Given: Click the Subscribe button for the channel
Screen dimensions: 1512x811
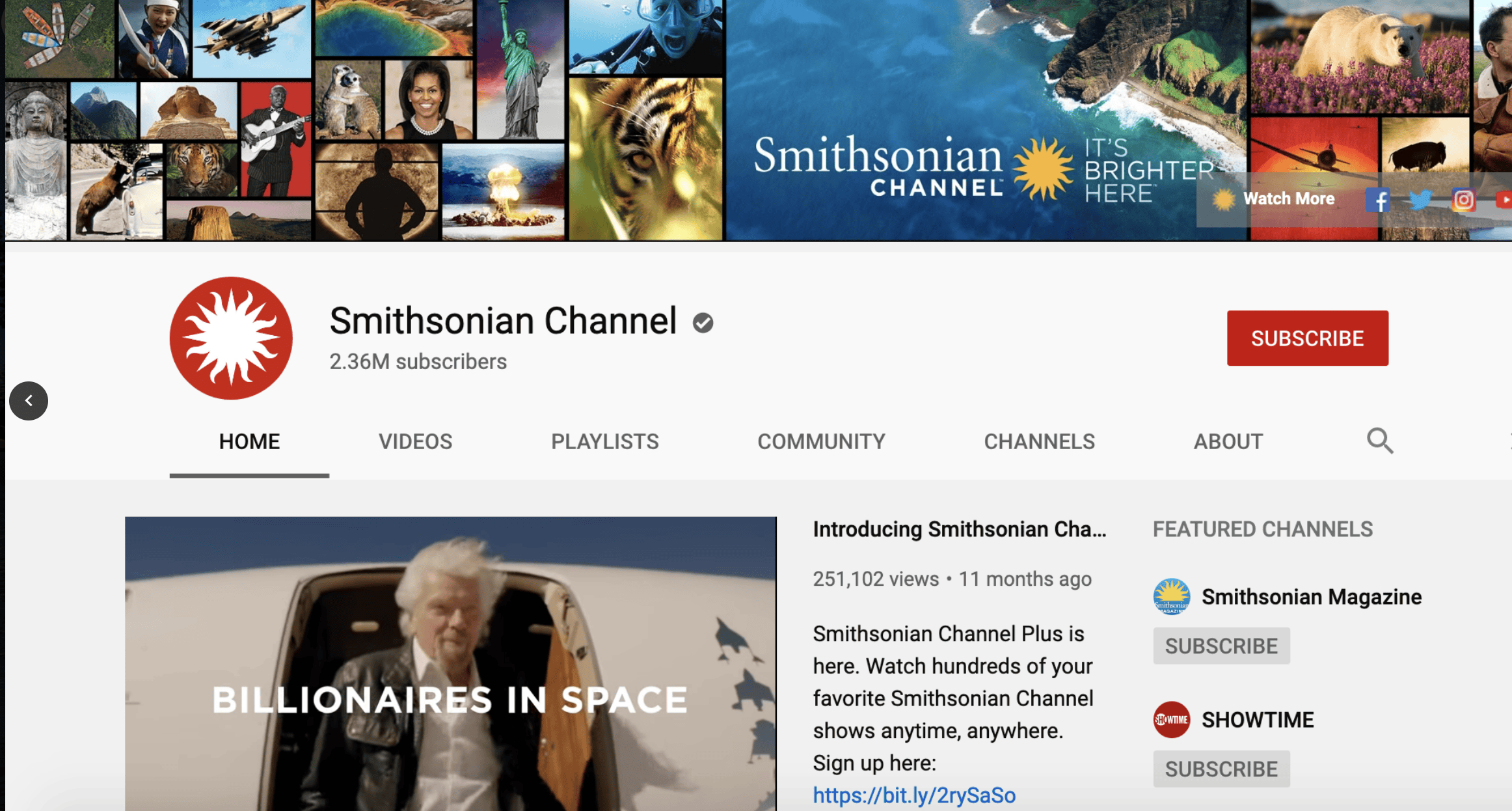Looking at the screenshot, I should tap(1308, 336).
